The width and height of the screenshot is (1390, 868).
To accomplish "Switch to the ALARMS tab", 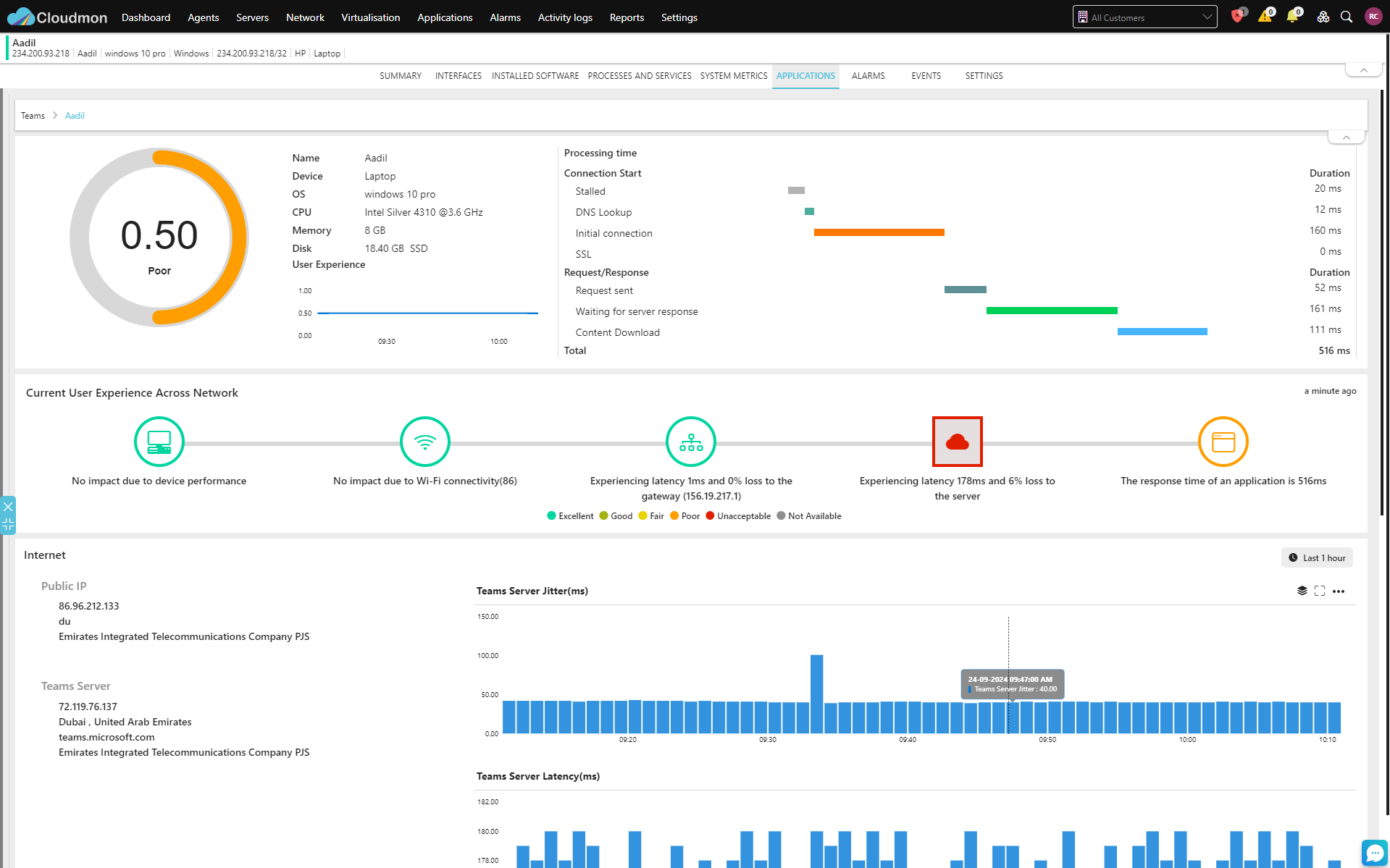I will coord(868,76).
